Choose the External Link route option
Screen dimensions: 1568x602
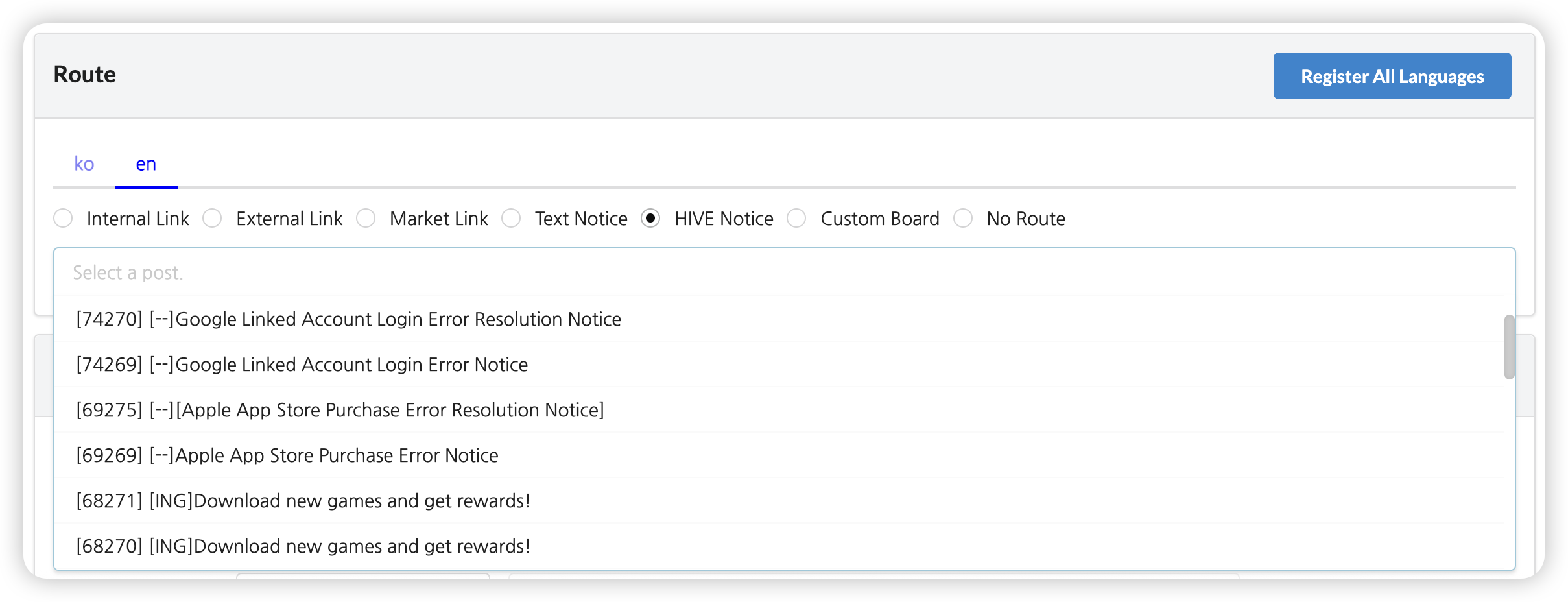pyautogui.click(x=213, y=219)
